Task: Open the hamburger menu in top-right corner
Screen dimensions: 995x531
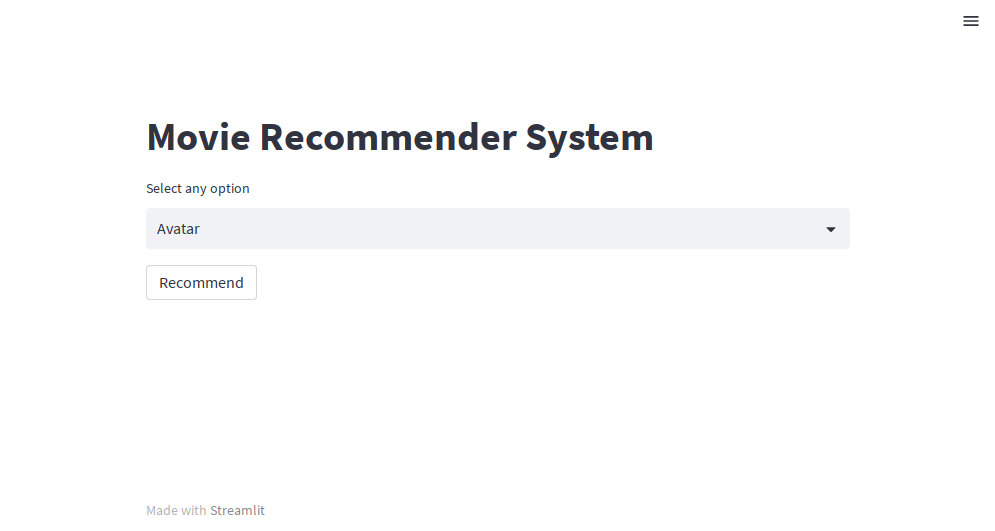Action: click(970, 21)
